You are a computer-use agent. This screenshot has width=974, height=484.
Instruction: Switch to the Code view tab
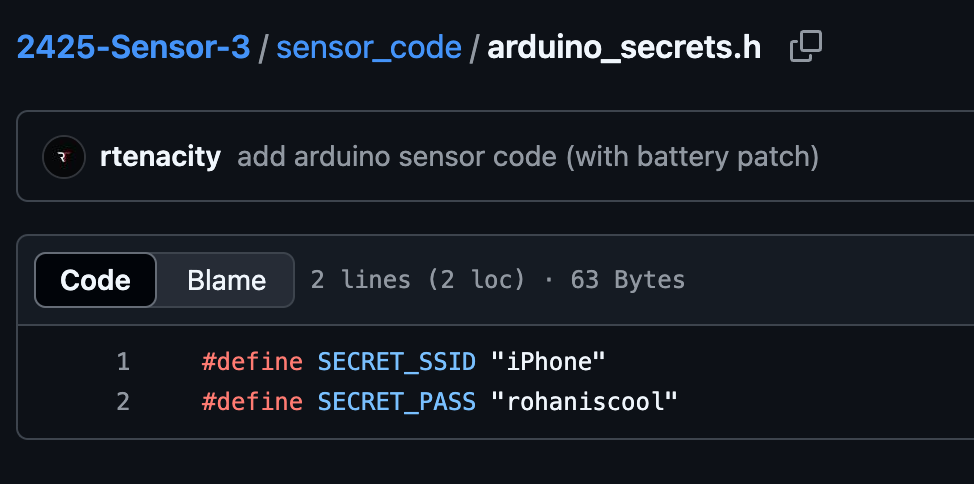pyautogui.click(x=96, y=280)
